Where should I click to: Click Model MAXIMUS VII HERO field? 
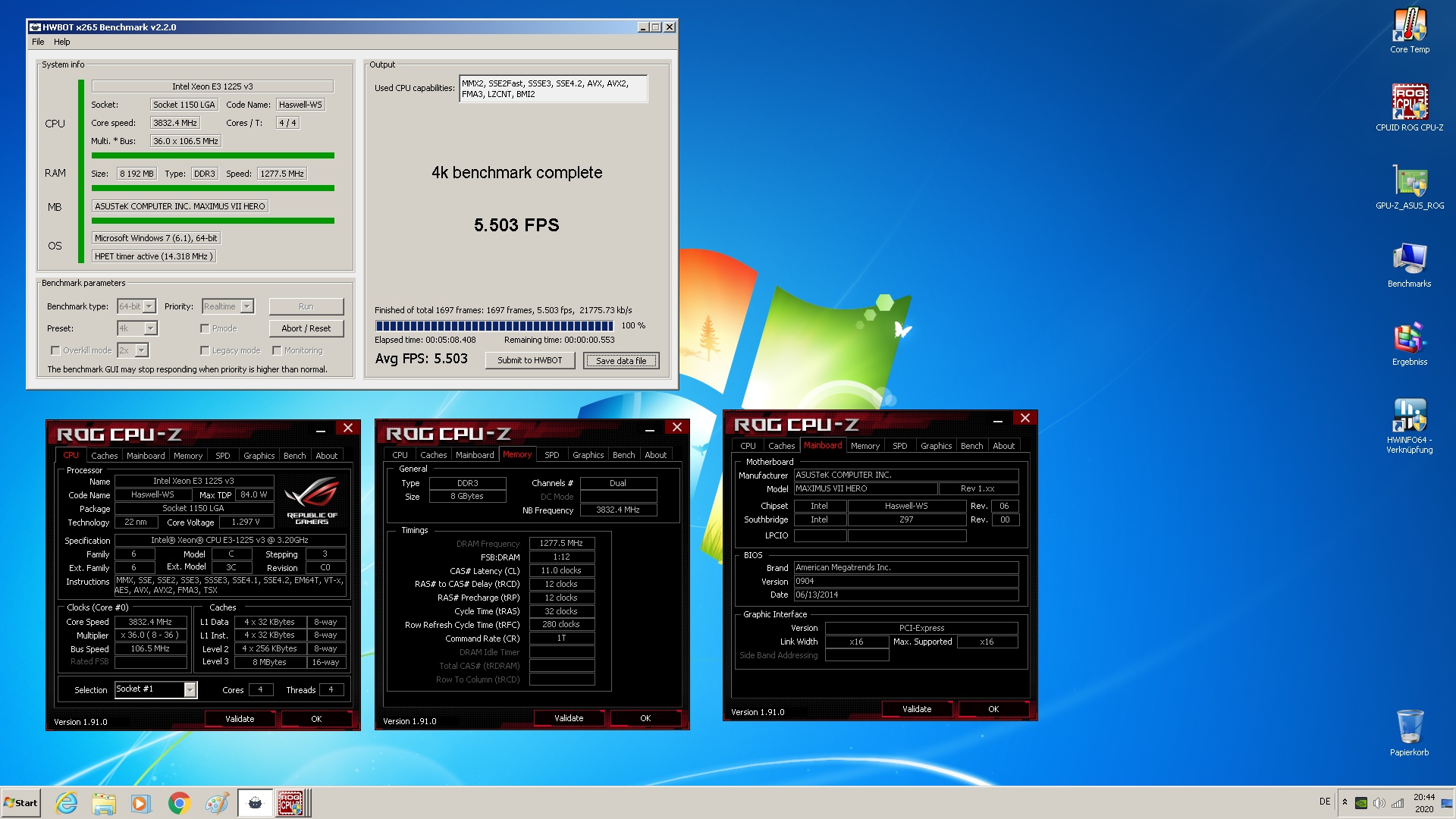[x=865, y=488]
